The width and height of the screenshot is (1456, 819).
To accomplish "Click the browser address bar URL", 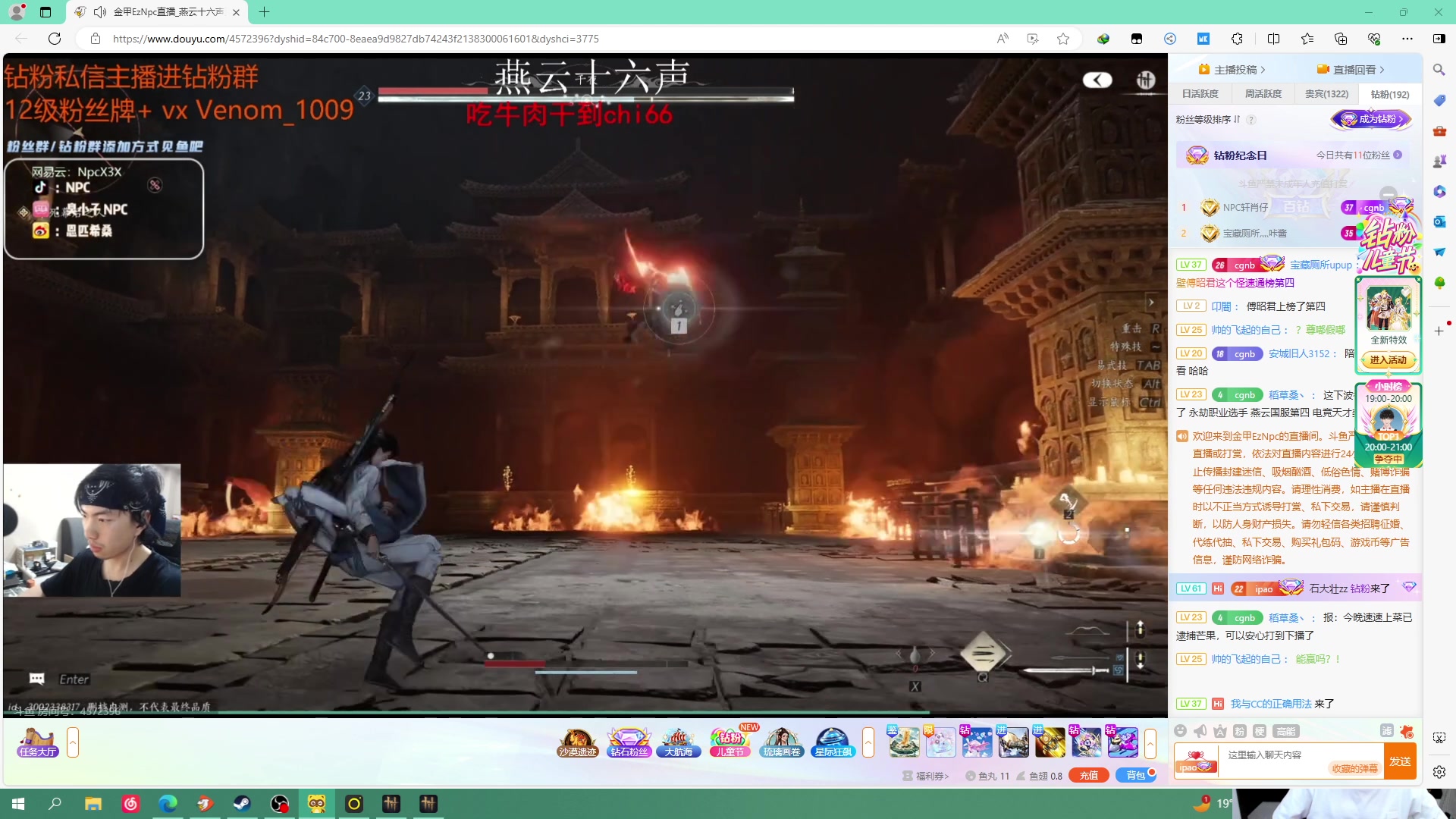I will [356, 39].
